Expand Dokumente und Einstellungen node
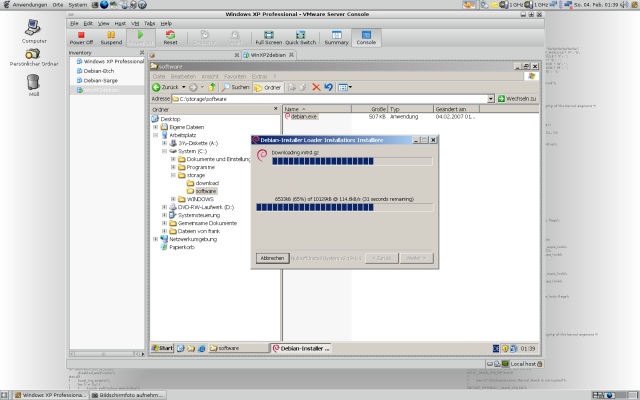This screenshot has width=640, height=400. [x=173, y=159]
